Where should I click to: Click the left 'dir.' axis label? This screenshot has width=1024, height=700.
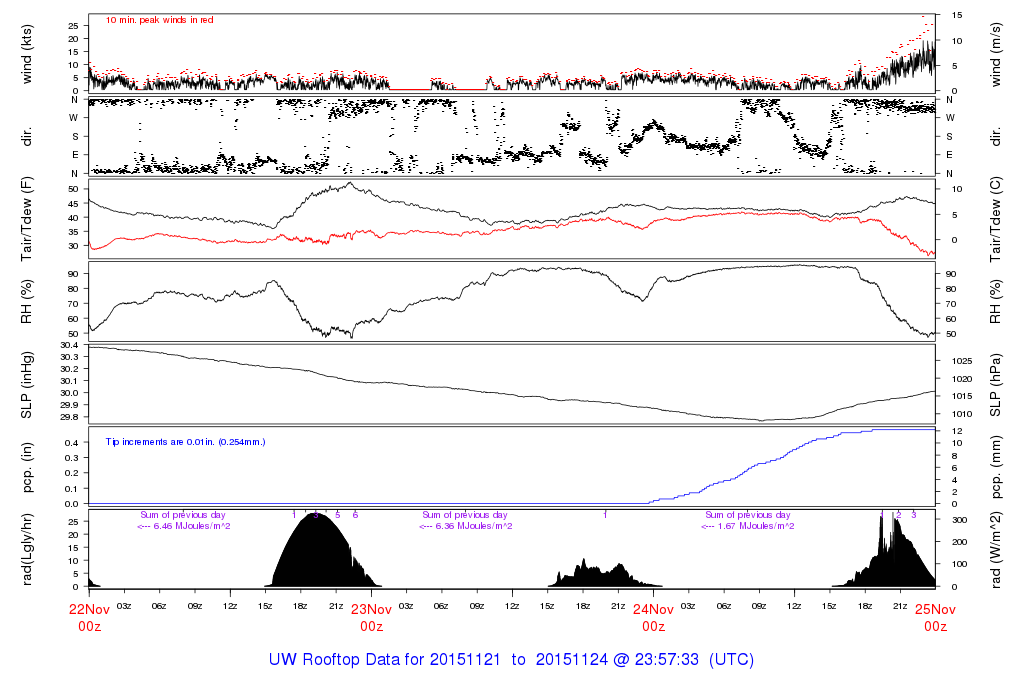pos(27,137)
